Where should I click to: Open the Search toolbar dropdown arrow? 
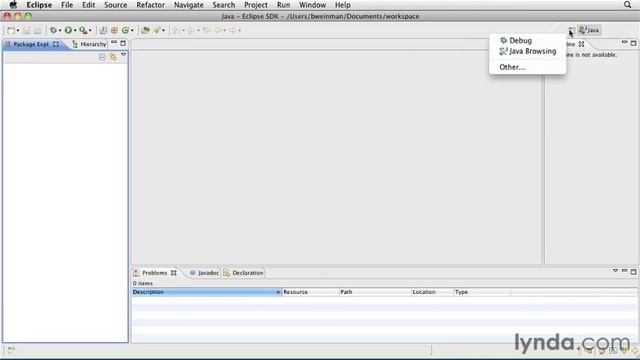click(x=164, y=31)
